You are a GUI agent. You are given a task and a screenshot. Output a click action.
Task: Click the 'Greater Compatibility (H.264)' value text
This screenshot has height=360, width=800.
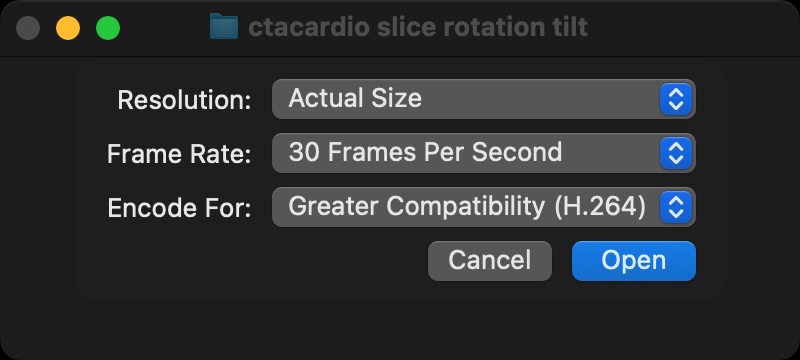[467, 207]
